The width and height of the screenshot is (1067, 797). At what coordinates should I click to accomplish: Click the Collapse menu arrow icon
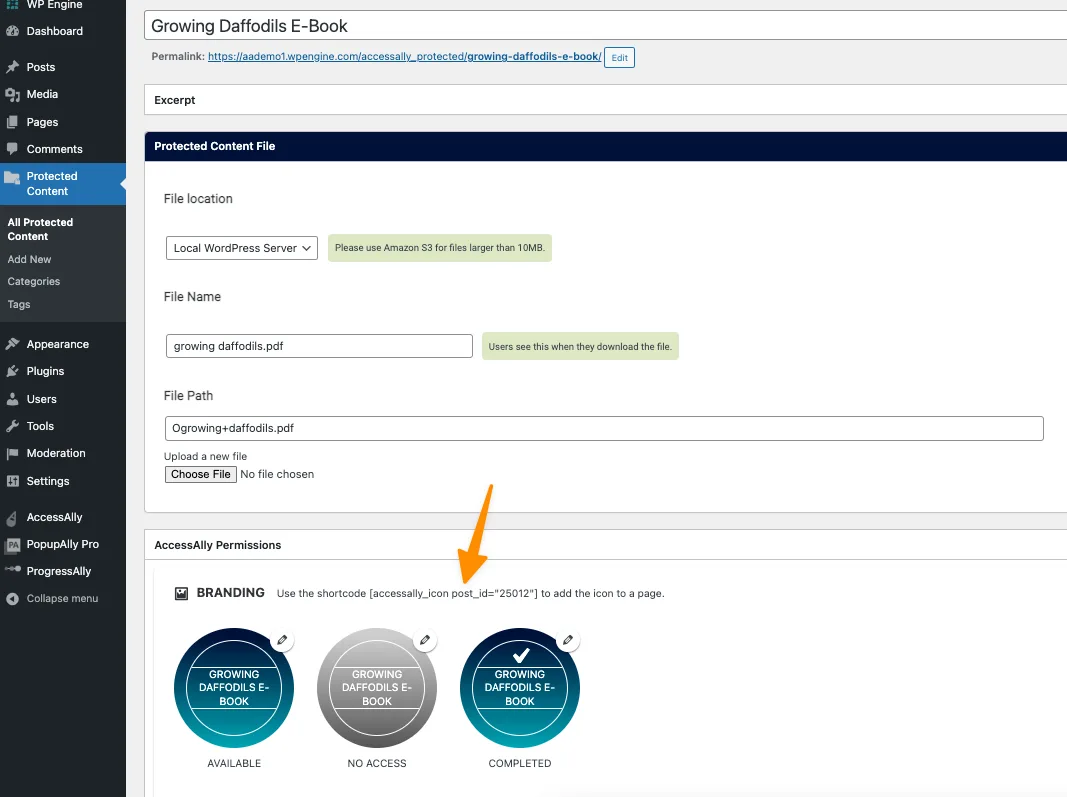pyautogui.click(x=13, y=599)
